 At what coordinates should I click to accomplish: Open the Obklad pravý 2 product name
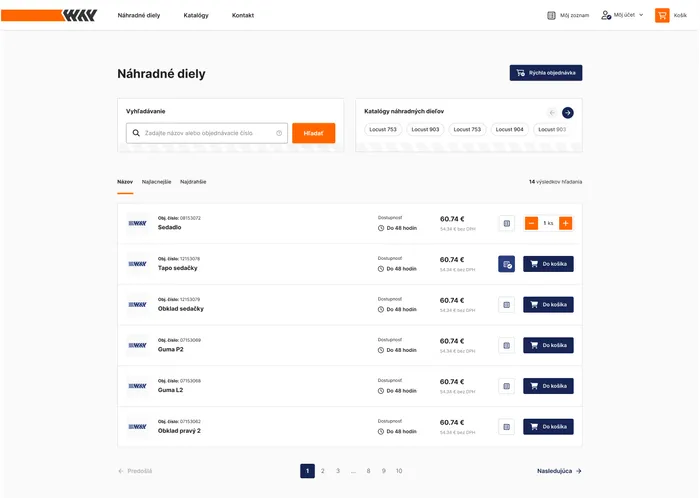pos(179,431)
